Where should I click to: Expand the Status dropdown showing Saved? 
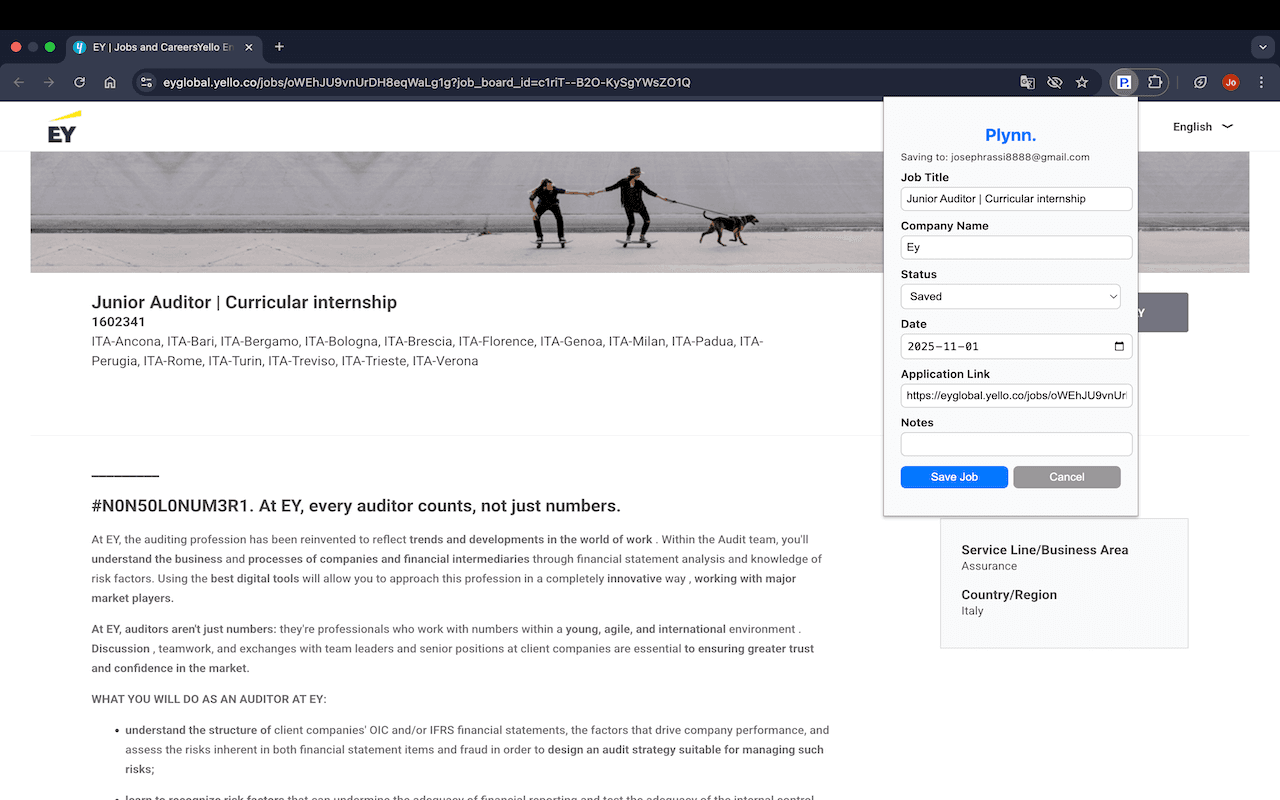click(1010, 296)
